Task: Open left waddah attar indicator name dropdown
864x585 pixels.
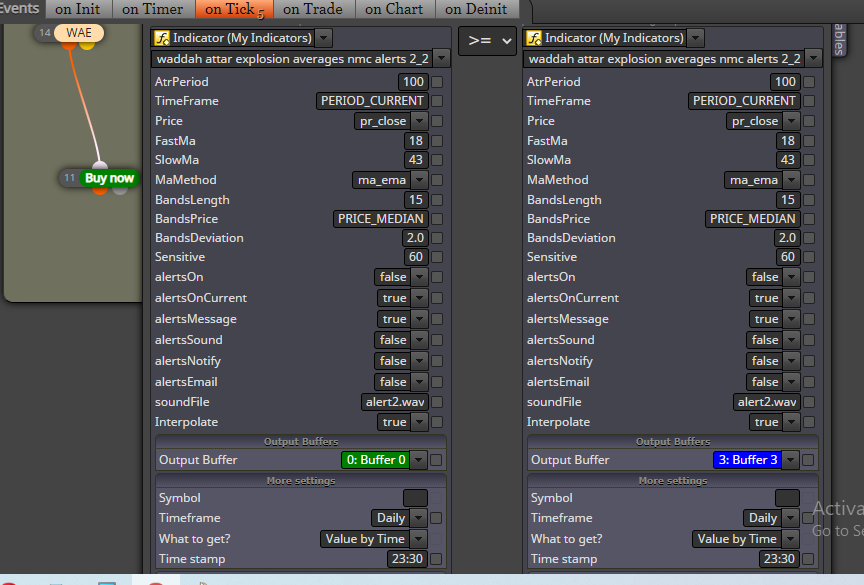Action: (441, 58)
